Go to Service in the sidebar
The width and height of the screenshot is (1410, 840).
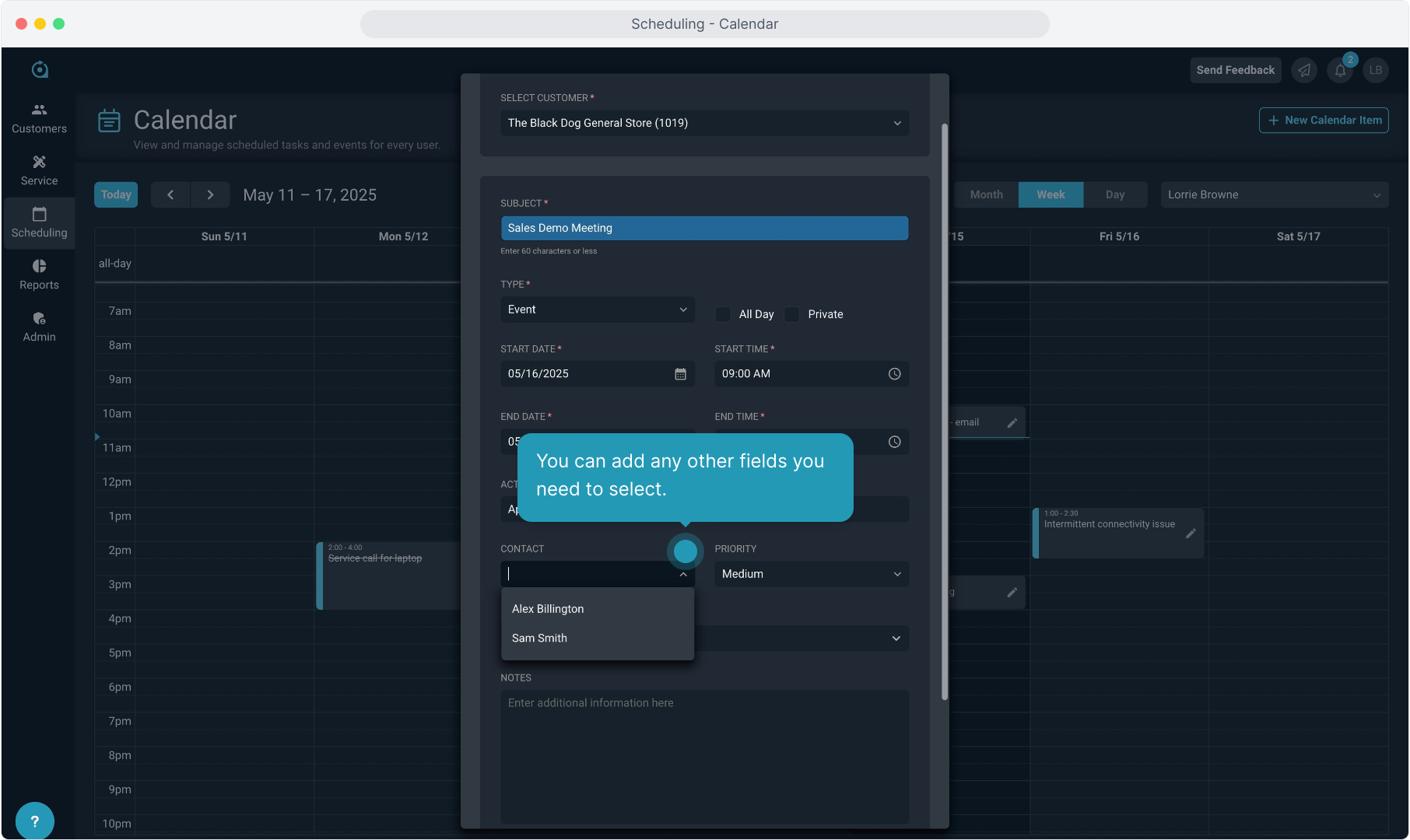(39, 170)
